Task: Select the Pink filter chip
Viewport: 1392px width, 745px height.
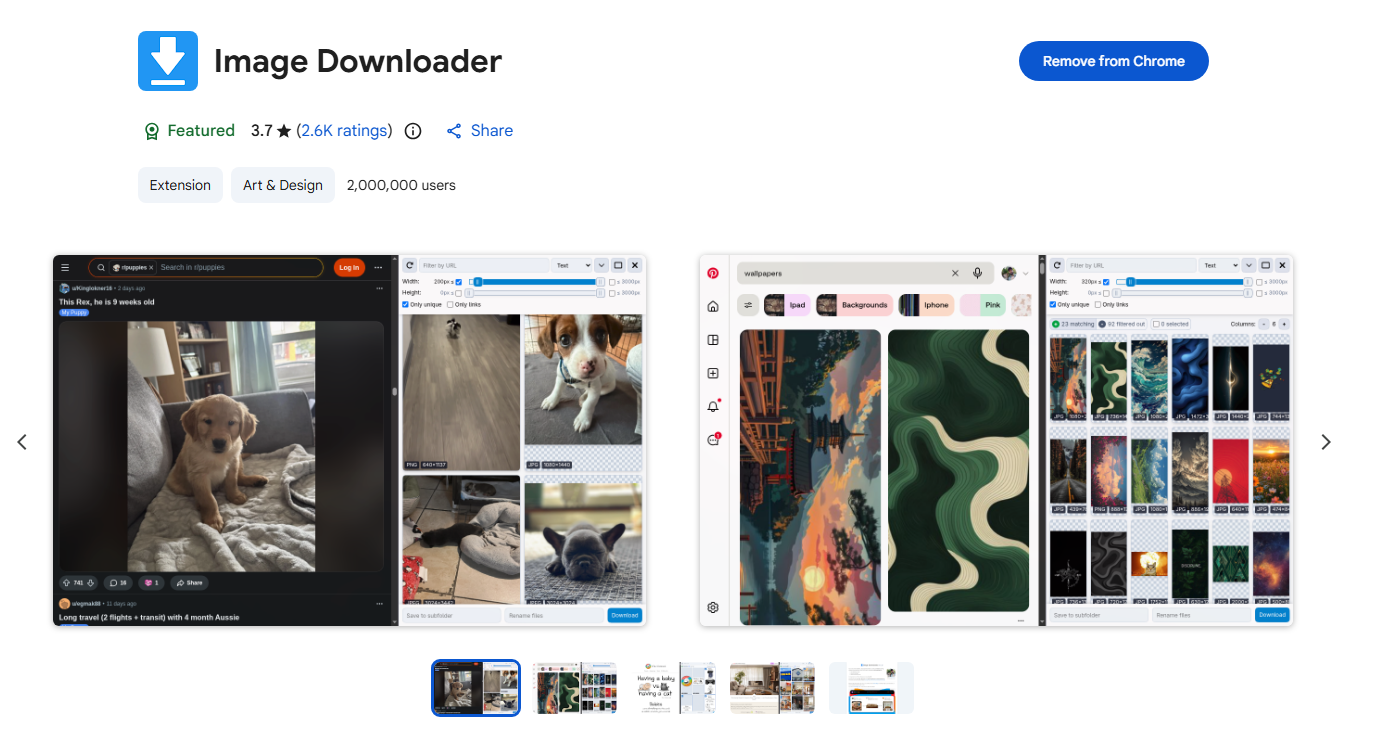Action: (x=984, y=305)
